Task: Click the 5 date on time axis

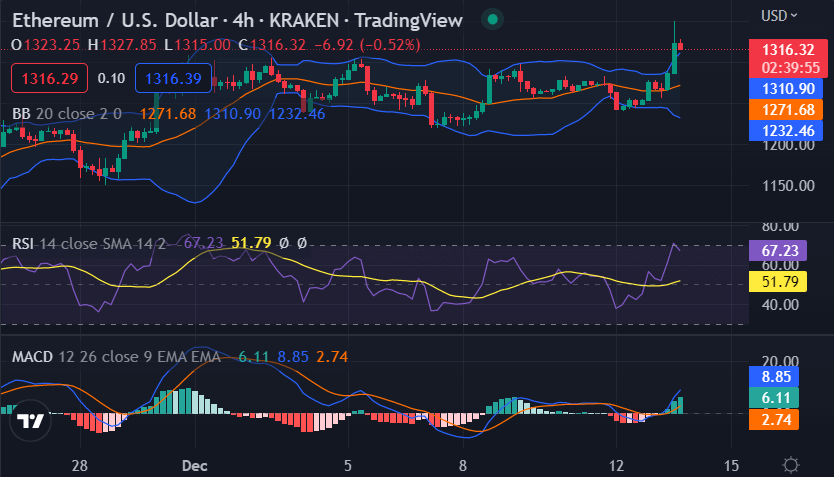Action: click(348, 466)
